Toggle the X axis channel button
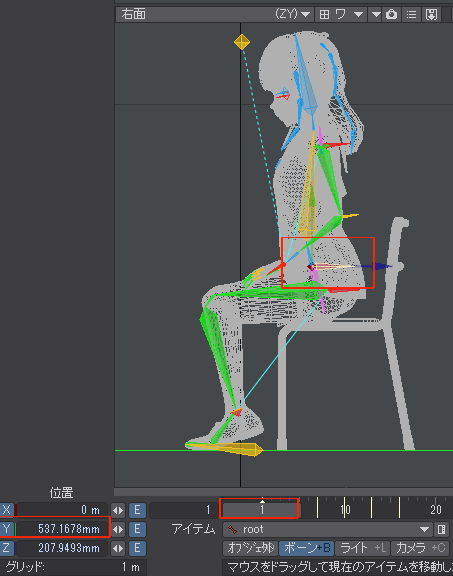 [7, 510]
